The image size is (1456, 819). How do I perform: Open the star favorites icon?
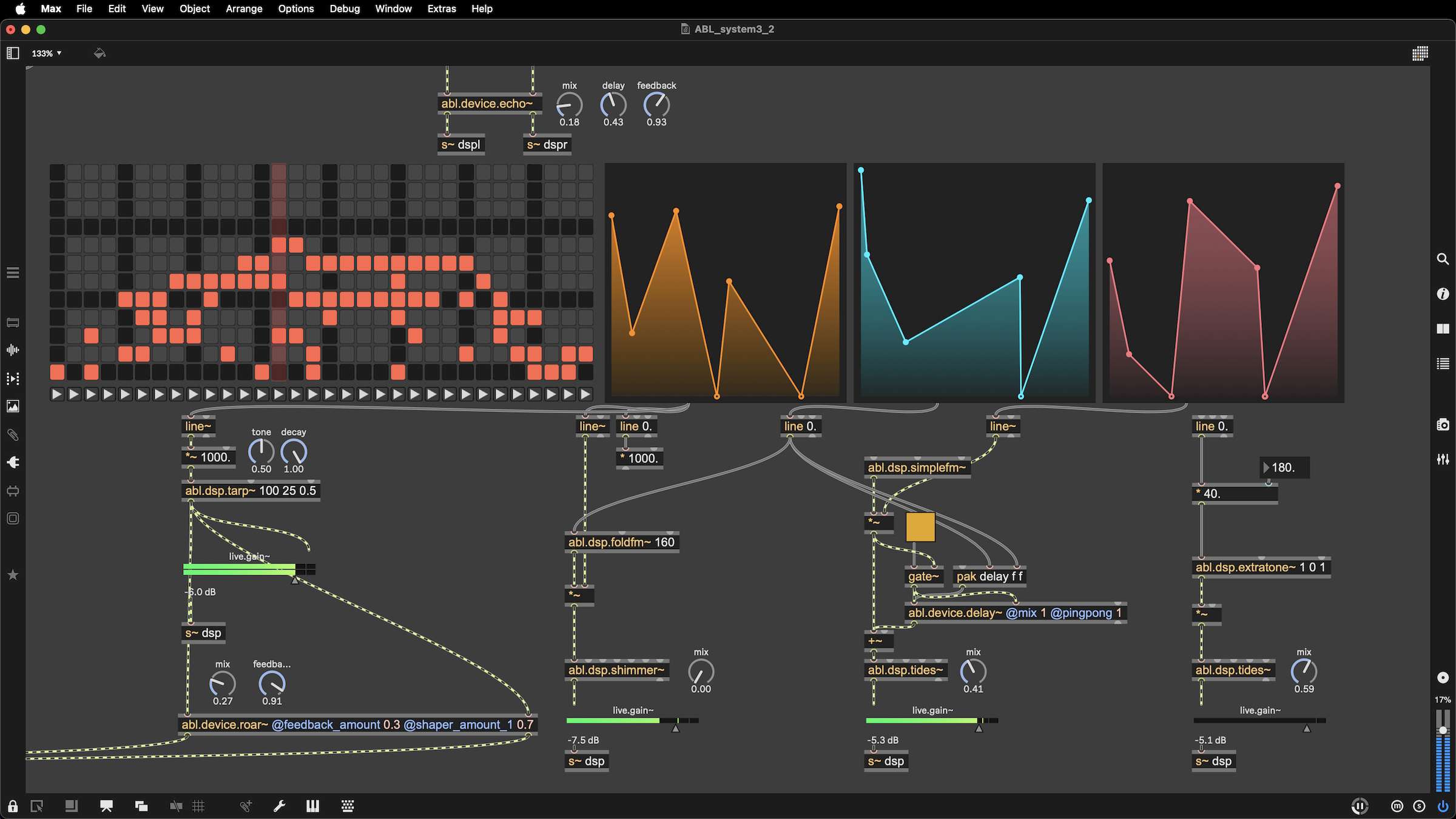pos(13,575)
